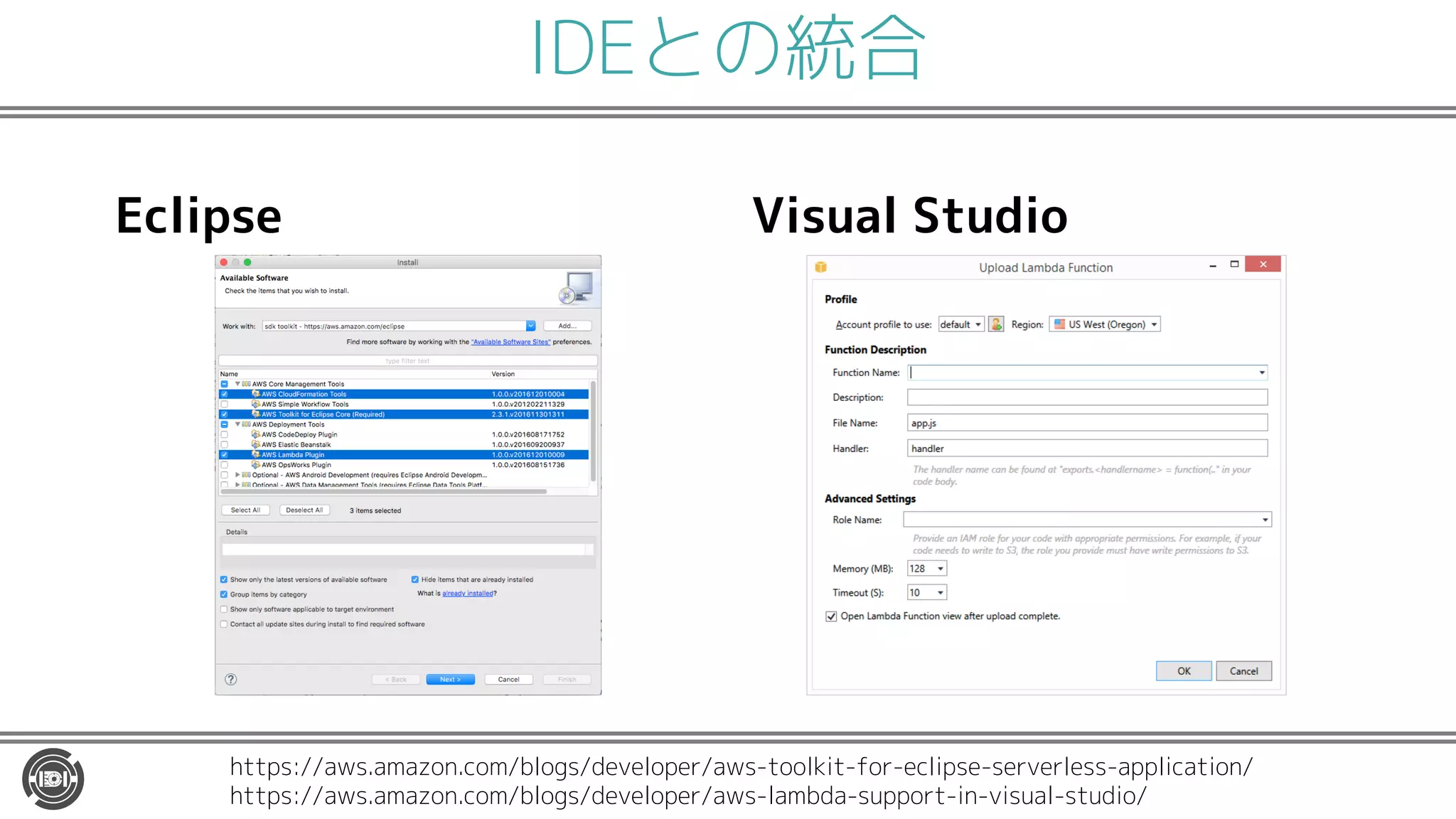This screenshot has width=1456, height=819.
Task: Collapse the AWS Core Management Tools tree node
Action: 237,384
